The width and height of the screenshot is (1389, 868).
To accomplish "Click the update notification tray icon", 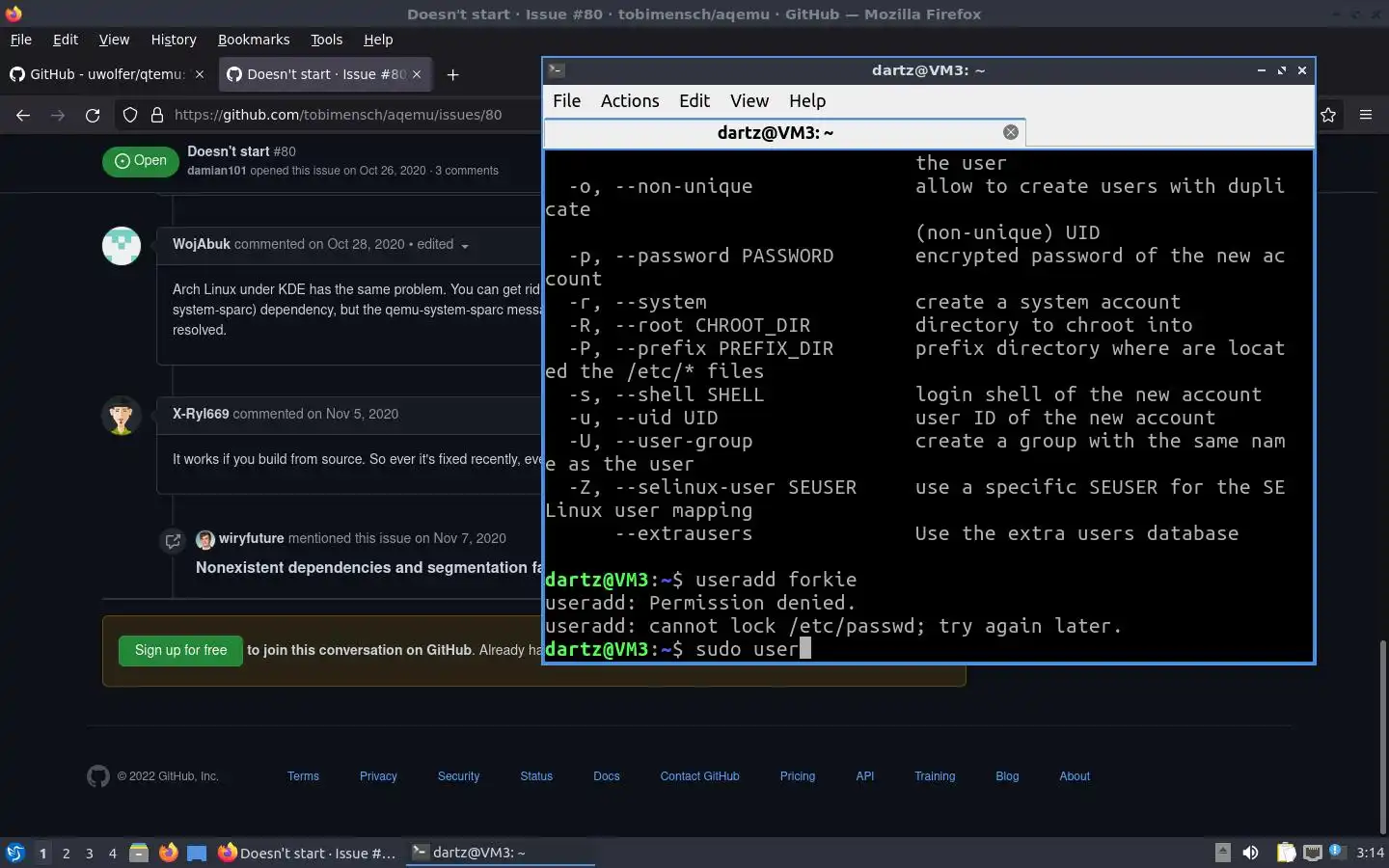I will [x=1336, y=852].
